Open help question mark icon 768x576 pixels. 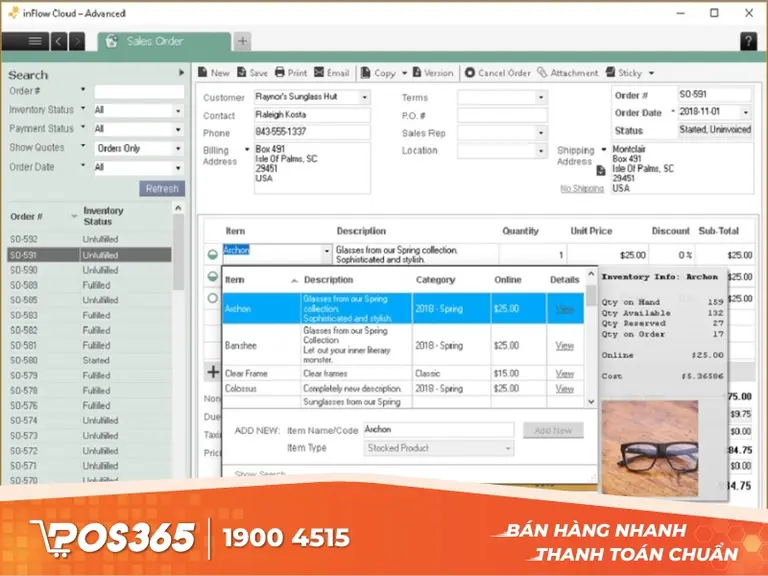pos(748,41)
